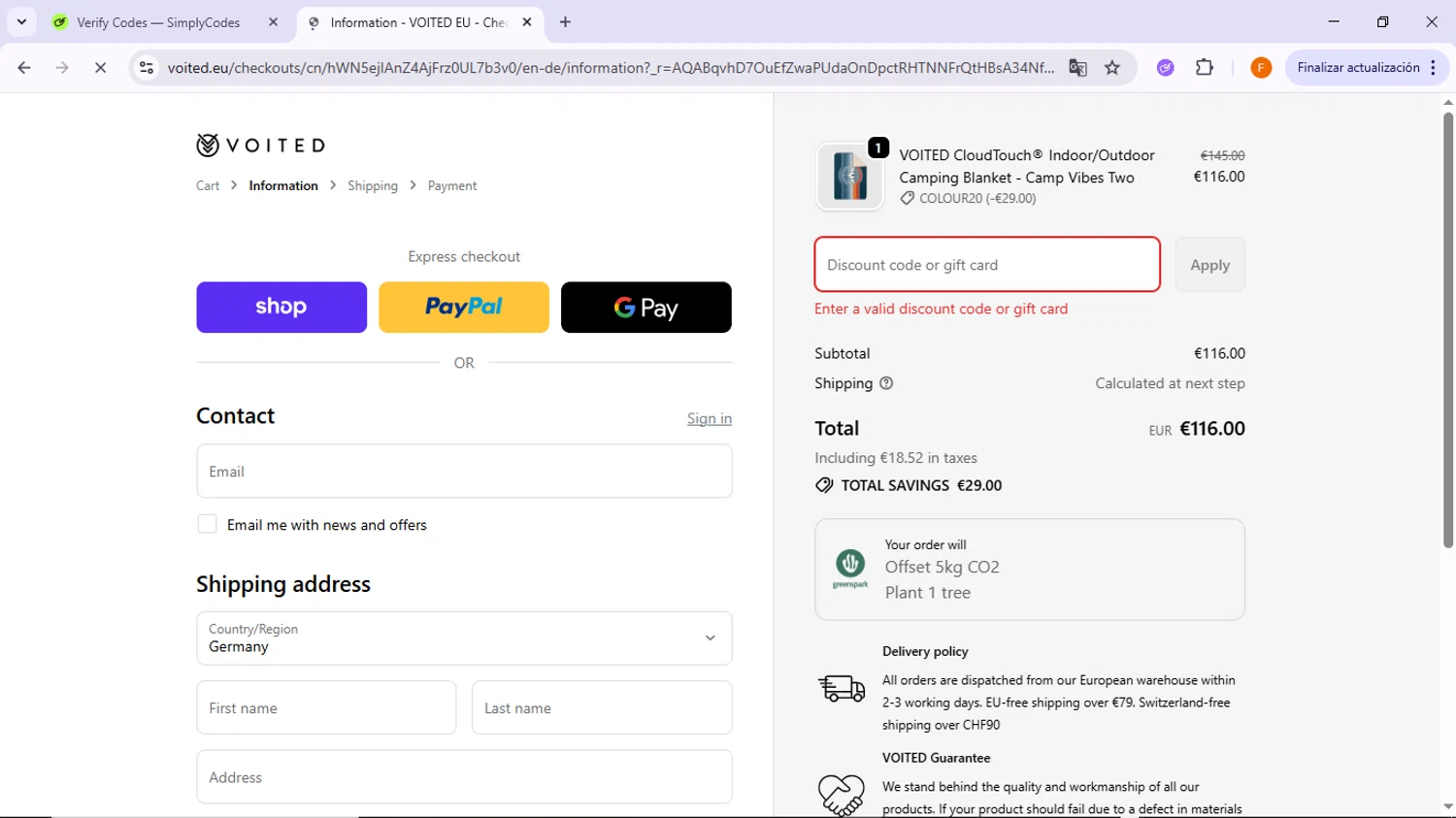The image size is (1456, 818).
Task: Click the 'Including €18.52 in taxes' text
Action: pos(896,458)
